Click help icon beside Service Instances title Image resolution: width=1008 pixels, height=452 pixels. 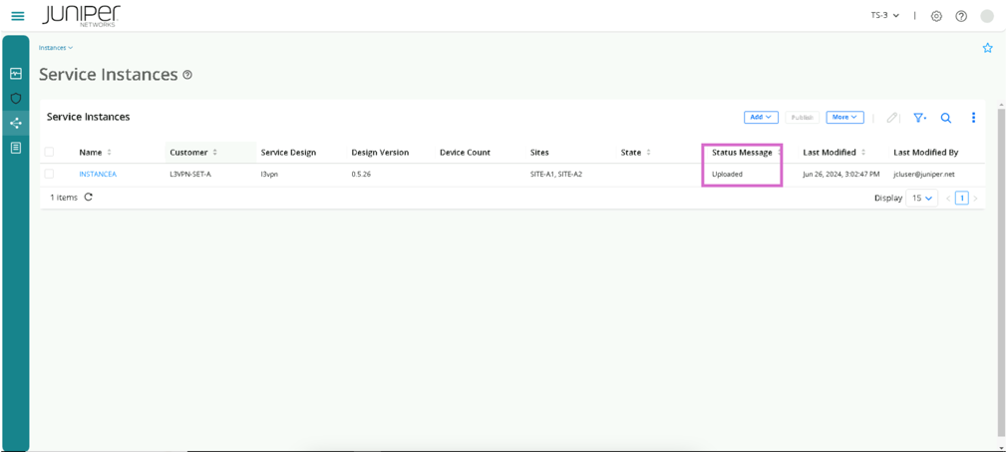187,75
